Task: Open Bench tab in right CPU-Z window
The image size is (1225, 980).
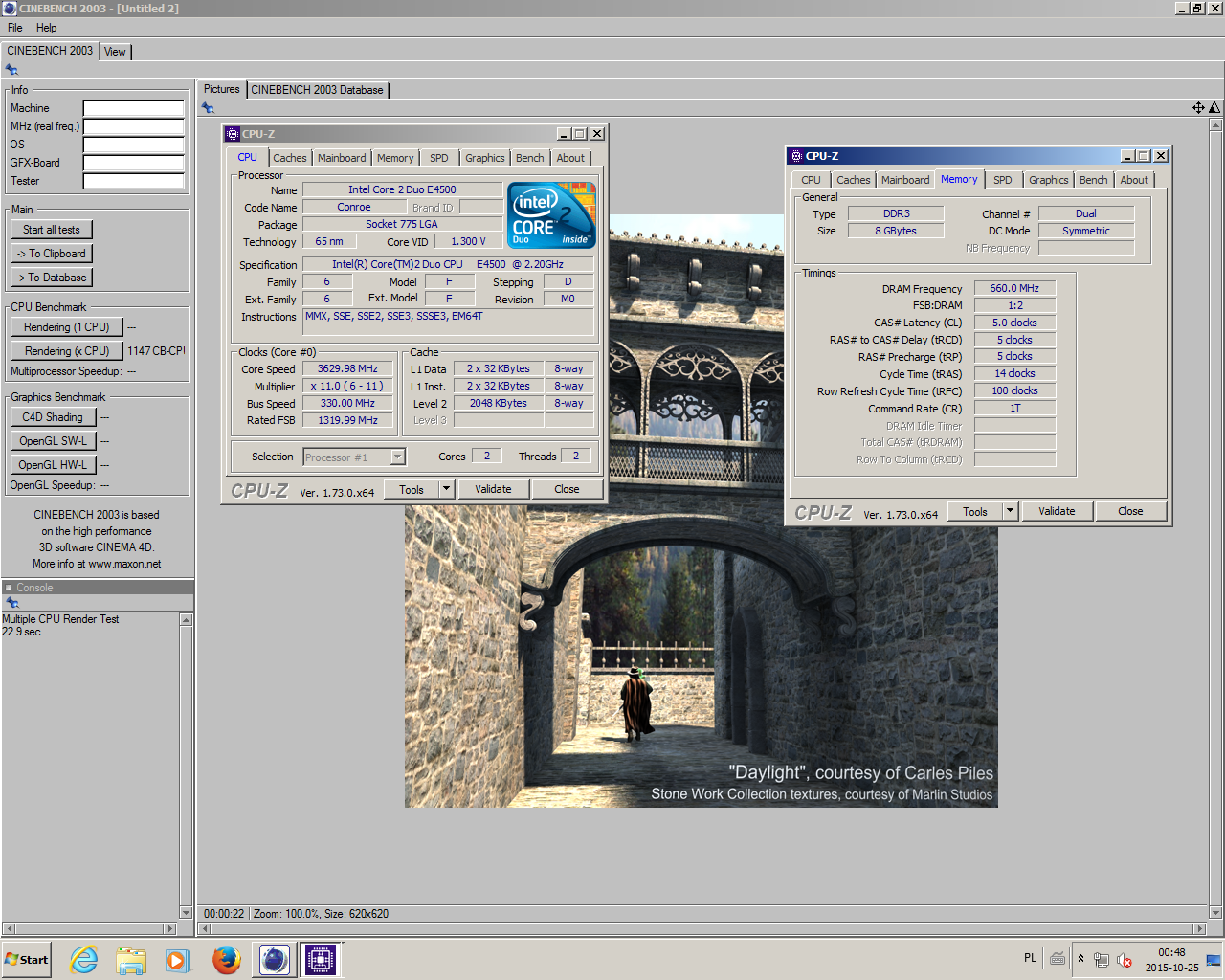Action: (1094, 180)
